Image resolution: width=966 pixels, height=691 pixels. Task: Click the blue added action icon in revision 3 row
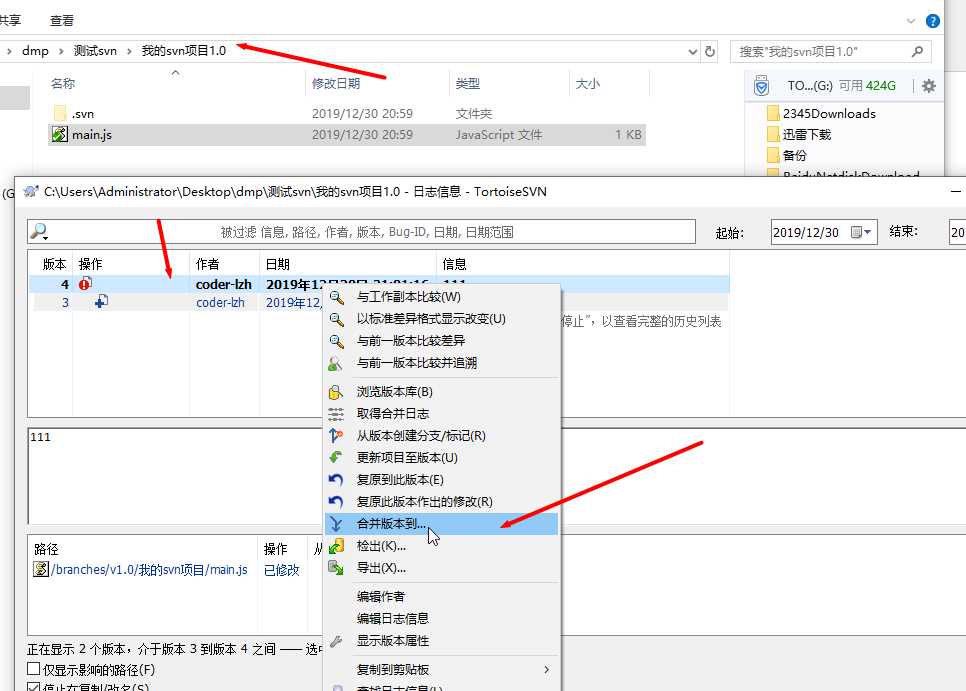click(102, 301)
